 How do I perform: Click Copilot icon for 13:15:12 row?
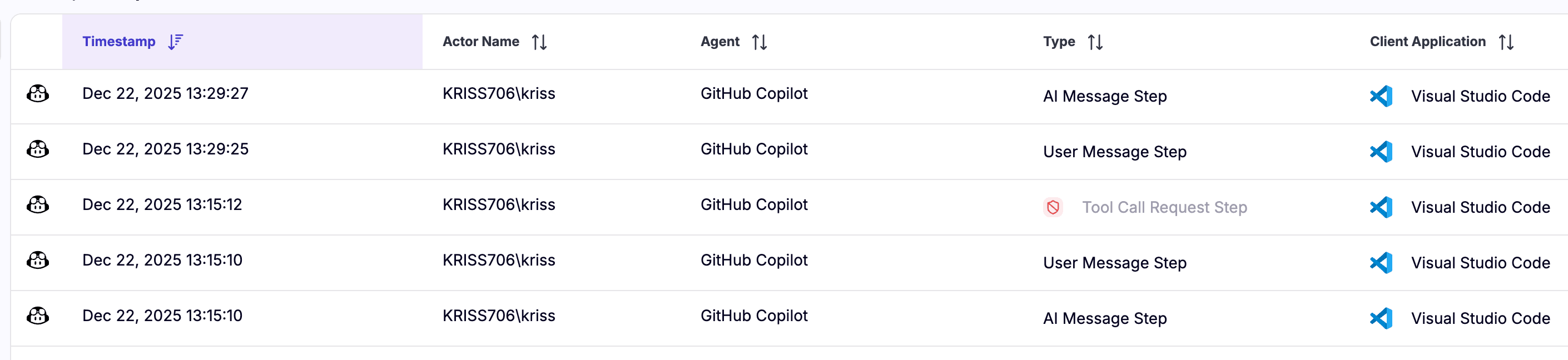click(x=38, y=205)
